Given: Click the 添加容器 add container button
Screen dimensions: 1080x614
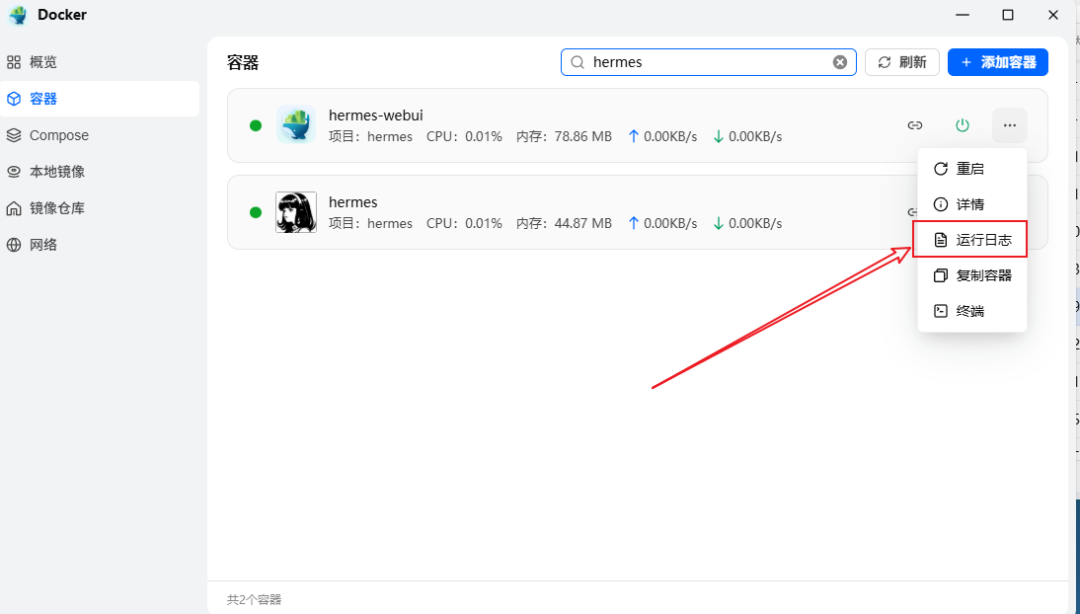Looking at the screenshot, I should [x=997, y=62].
